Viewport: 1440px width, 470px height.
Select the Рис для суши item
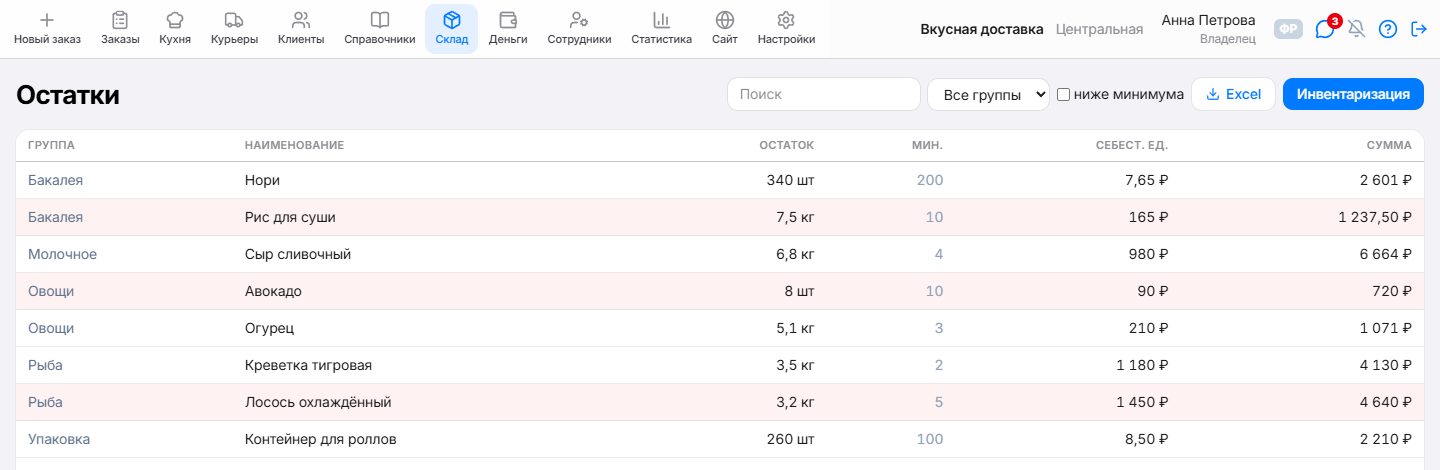point(290,217)
